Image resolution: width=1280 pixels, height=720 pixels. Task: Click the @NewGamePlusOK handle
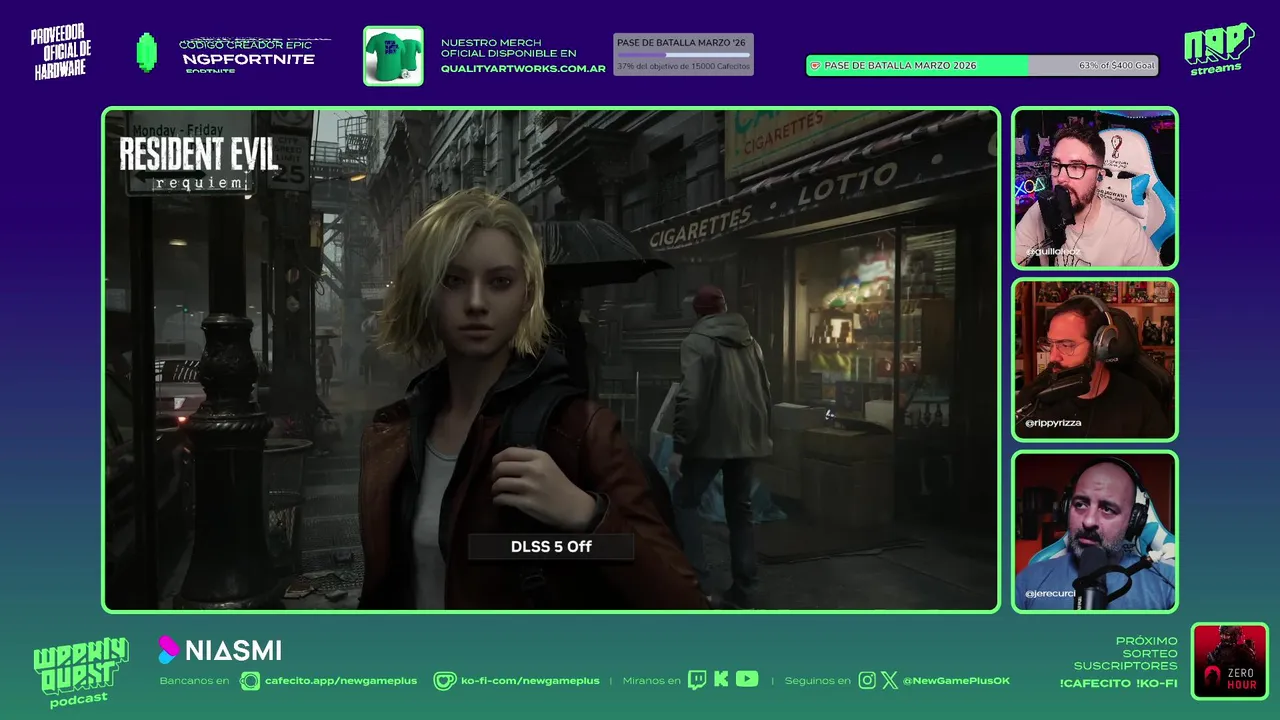point(956,681)
